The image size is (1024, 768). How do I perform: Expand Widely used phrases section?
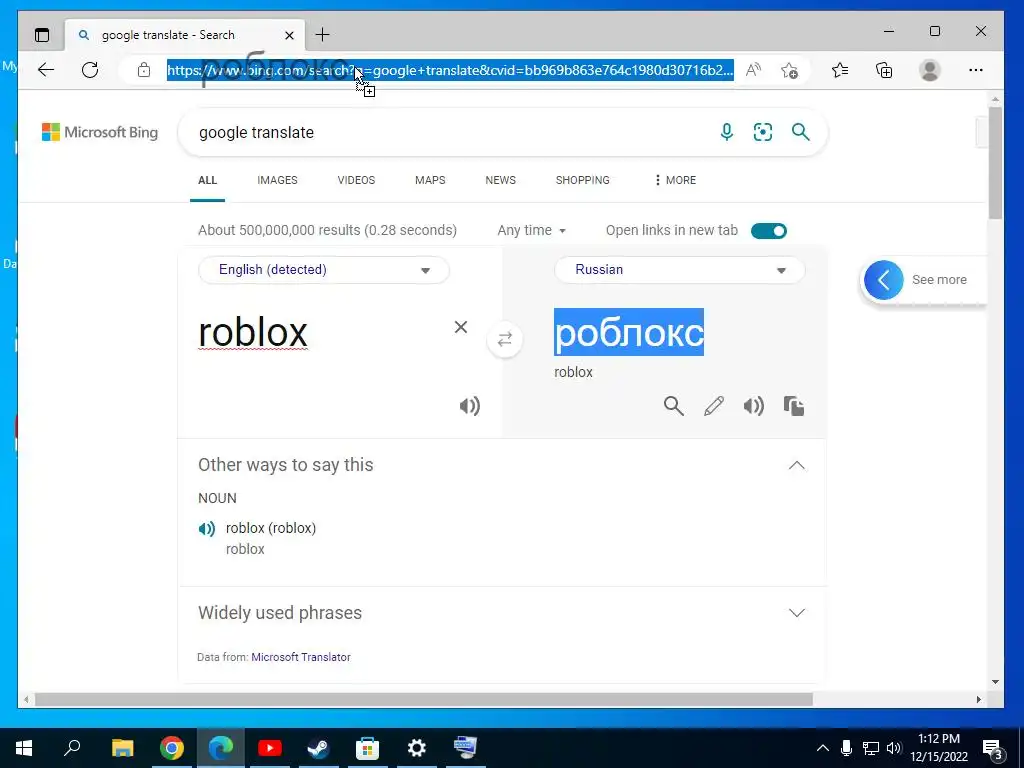pyautogui.click(x=796, y=613)
